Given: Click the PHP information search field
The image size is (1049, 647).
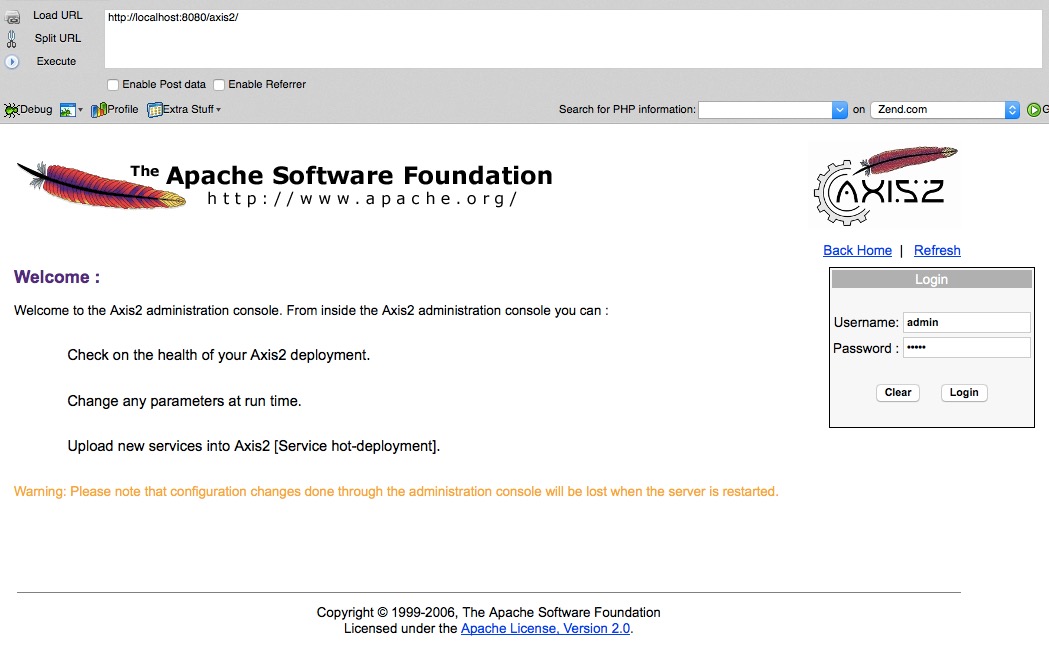Looking at the screenshot, I should [765, 110].
